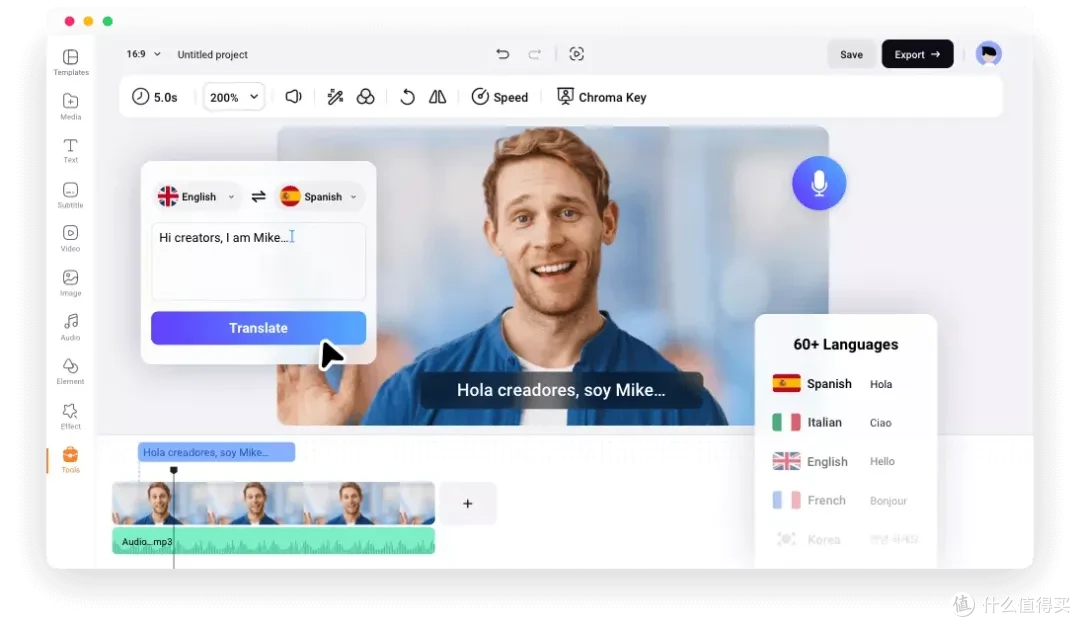Open the Templates panel

[70, 62]
